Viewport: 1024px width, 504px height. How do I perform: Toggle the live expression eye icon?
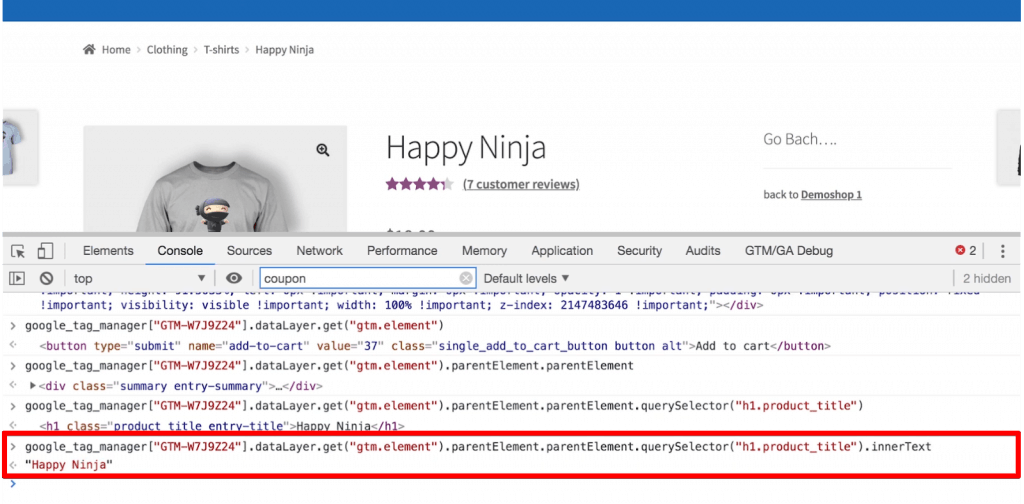tap(234, 279)
